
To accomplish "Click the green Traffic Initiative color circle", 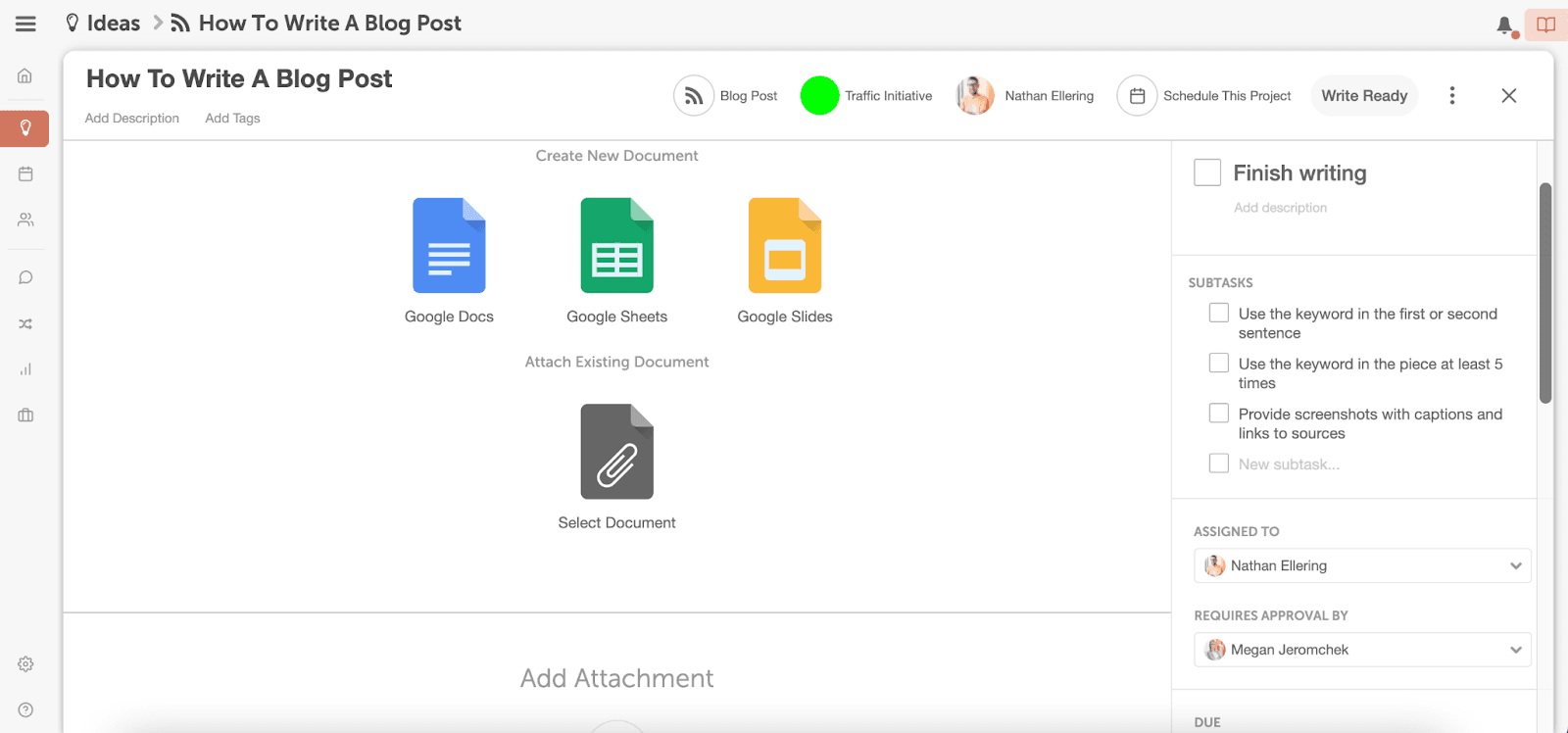I will tap(819, 96).
